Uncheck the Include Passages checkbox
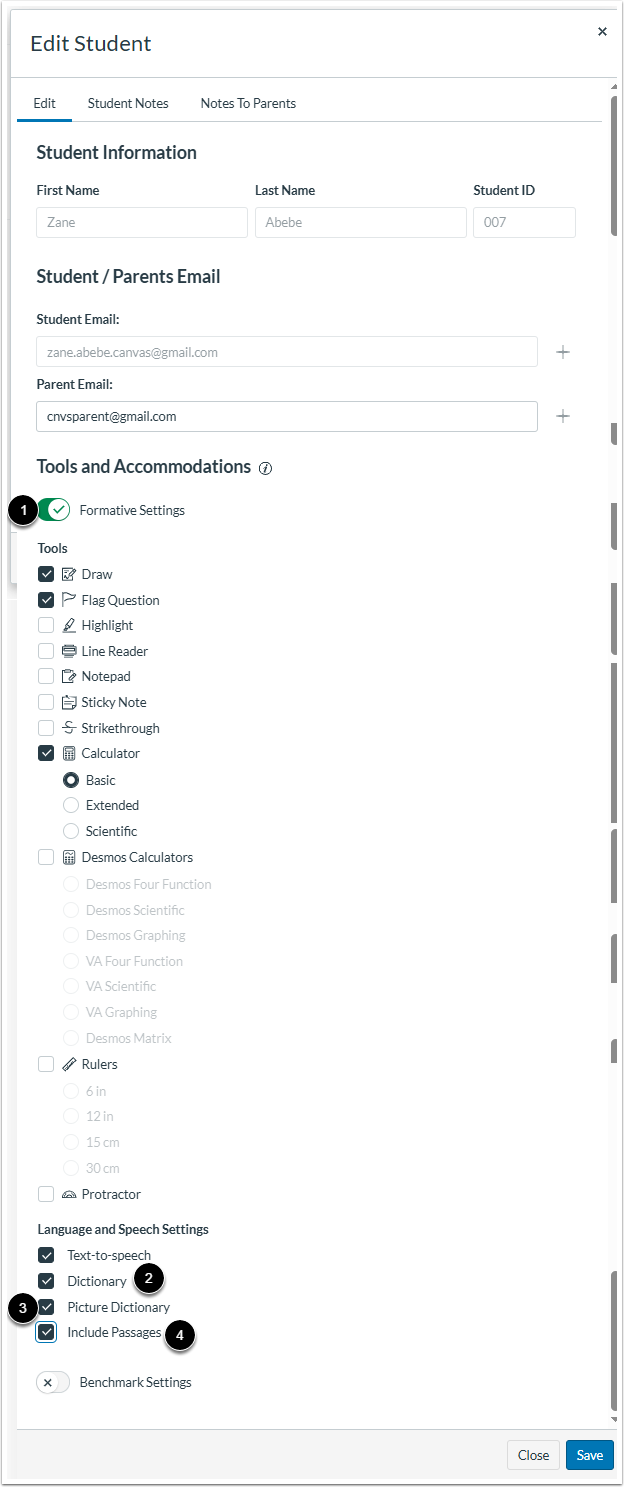624x1487 pixels. [x=45, y=1332]
